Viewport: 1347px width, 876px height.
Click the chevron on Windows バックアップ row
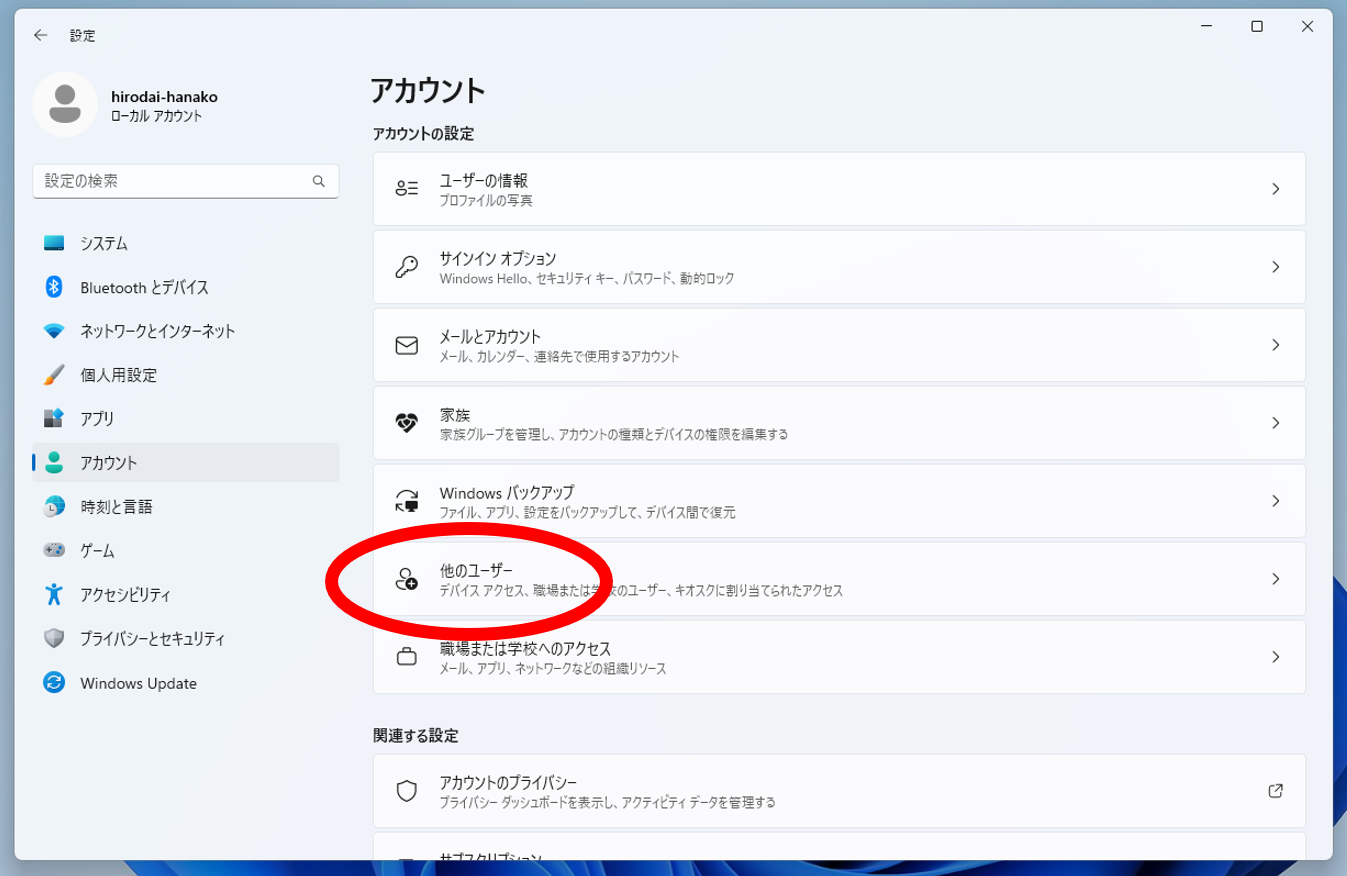point(1275,501)
